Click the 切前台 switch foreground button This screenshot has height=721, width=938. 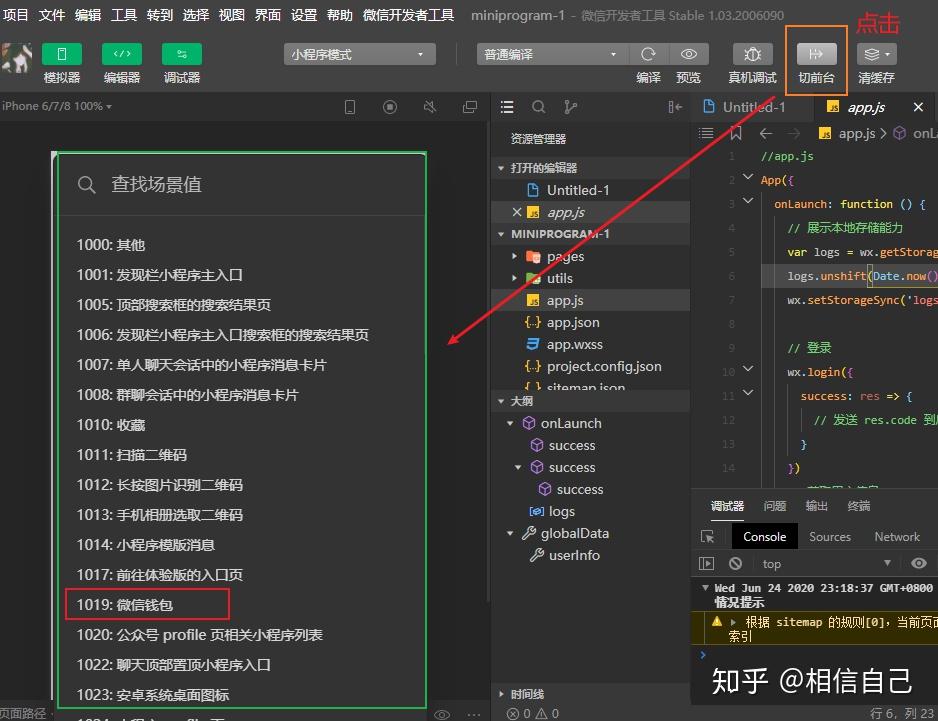tap(817, 54)
